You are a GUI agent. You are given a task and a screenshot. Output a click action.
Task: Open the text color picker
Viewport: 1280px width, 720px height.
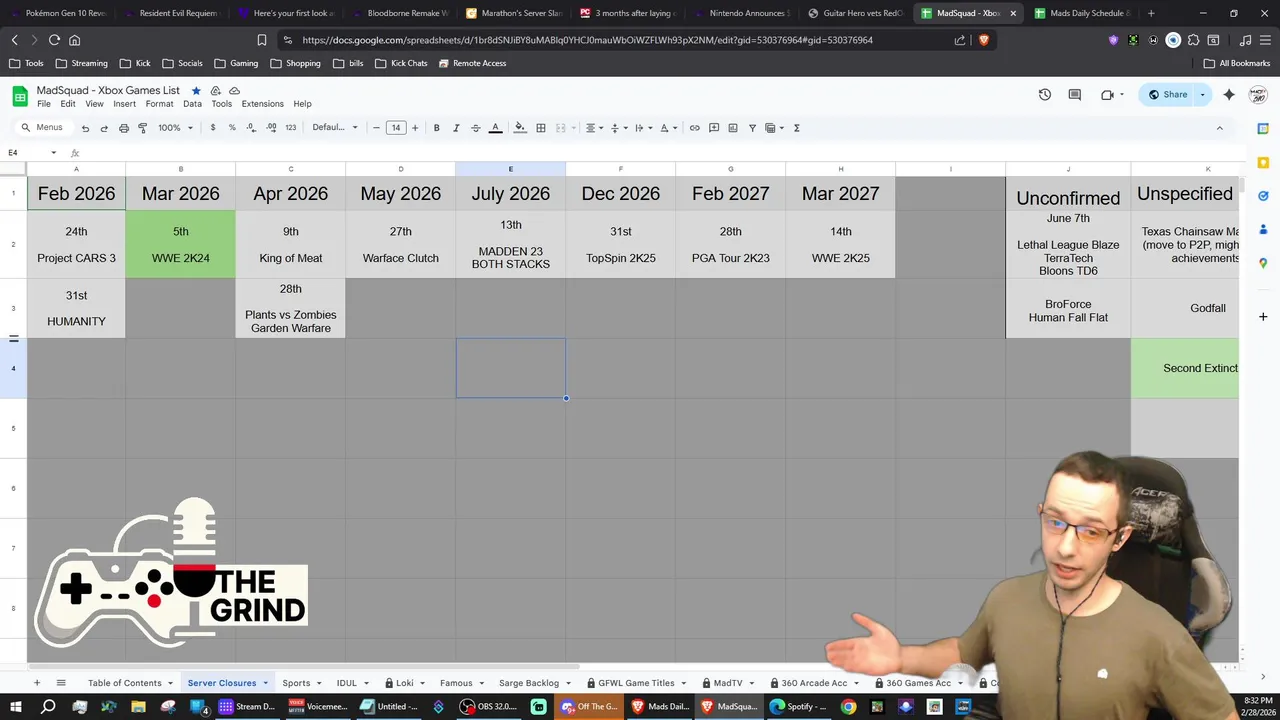(495, 128)
